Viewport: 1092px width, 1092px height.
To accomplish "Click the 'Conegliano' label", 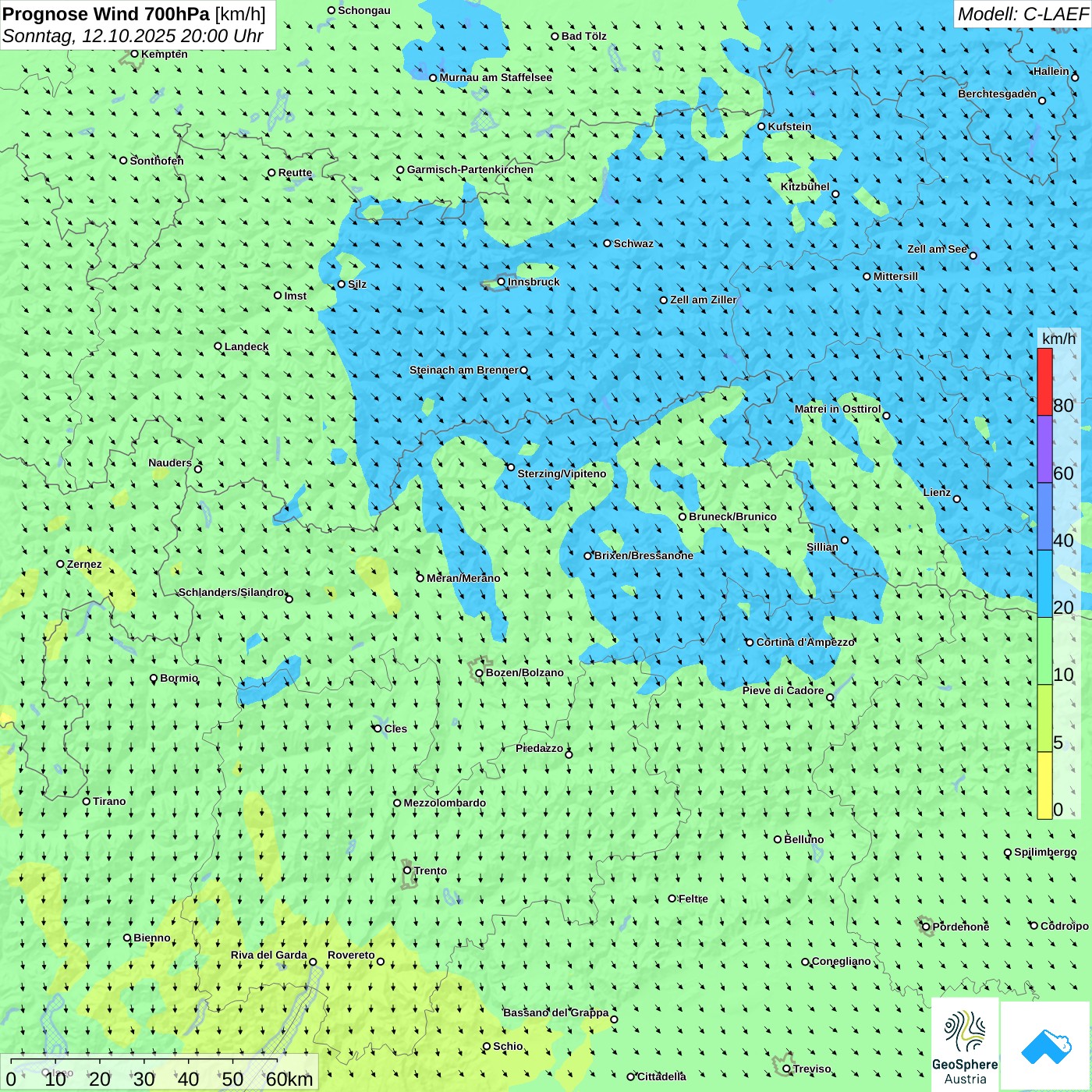I will (x=842, y=961).
